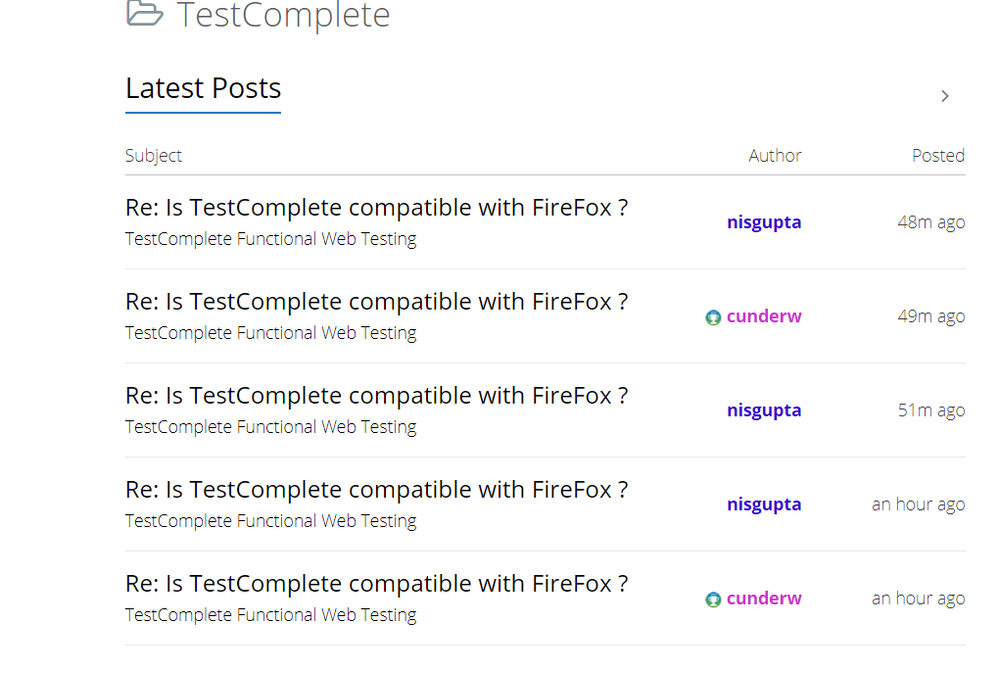This screenshot has width=999, height=676.
Task: Open cunderw's profile on the hour-old post
Action: tap(764, 598)
